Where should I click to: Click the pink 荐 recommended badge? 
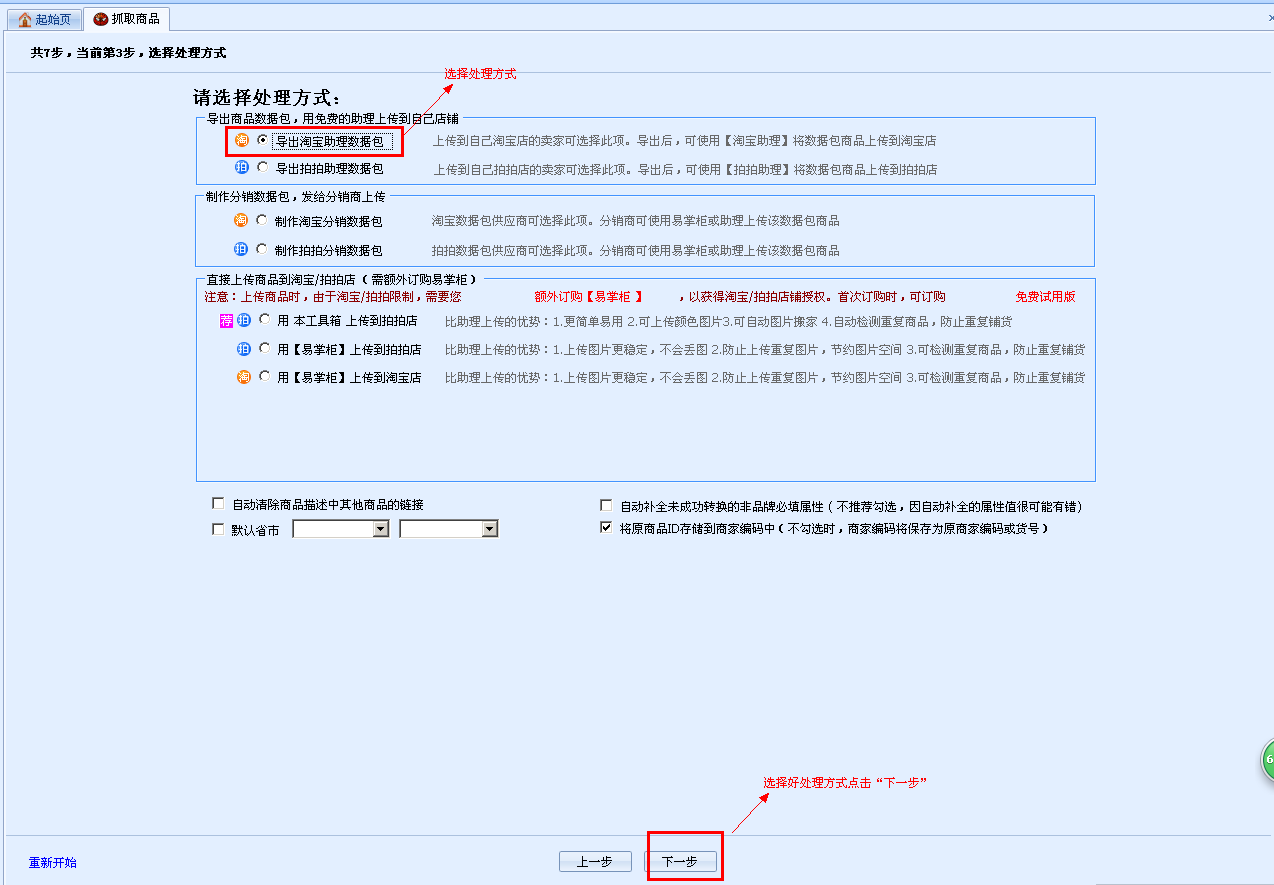(x=226, y=321)
